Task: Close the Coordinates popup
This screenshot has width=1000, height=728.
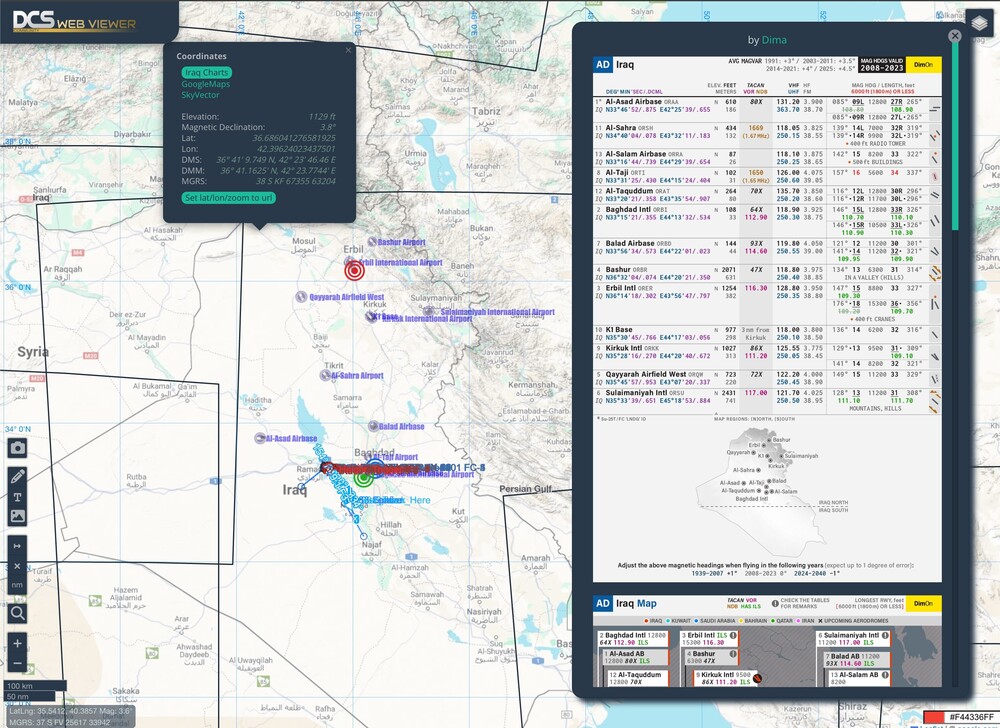Action: pos(348,50)
